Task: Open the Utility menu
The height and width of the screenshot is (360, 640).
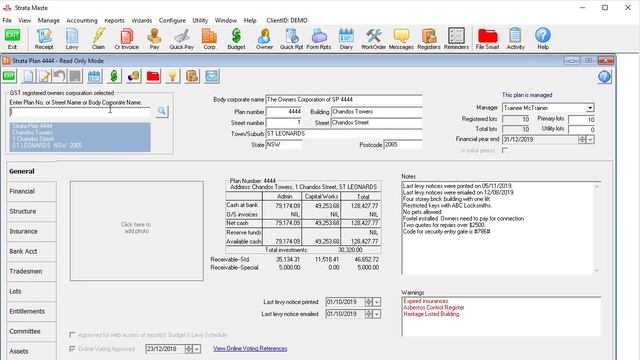Action: pos(200,20)
